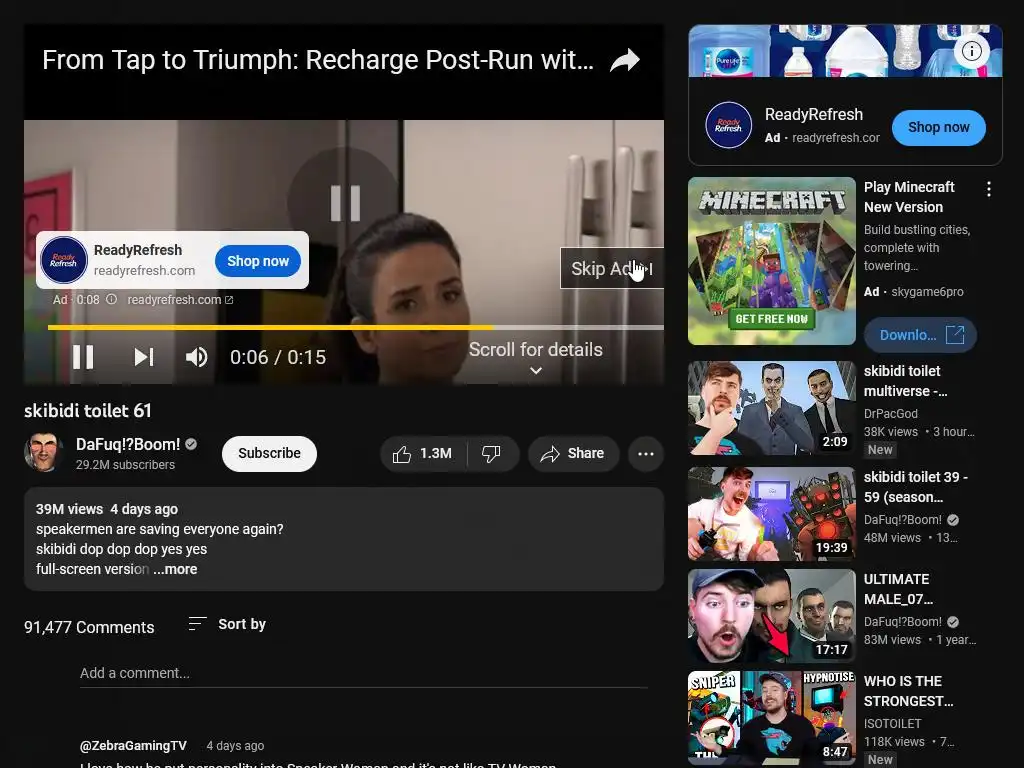This screenshot has height=768, width=1024.
Task: Open the DaFuq!?Boom! channel name link
Action: tap(128, 445)
